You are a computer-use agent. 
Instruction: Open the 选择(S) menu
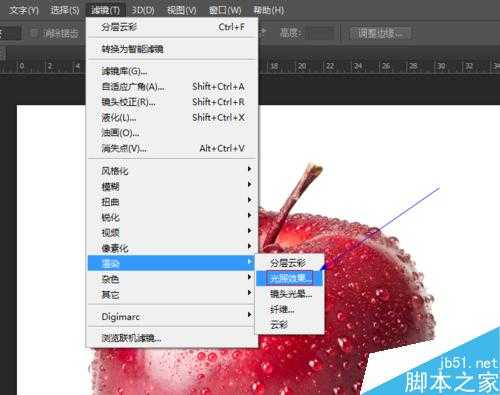(x=65, y=10)
